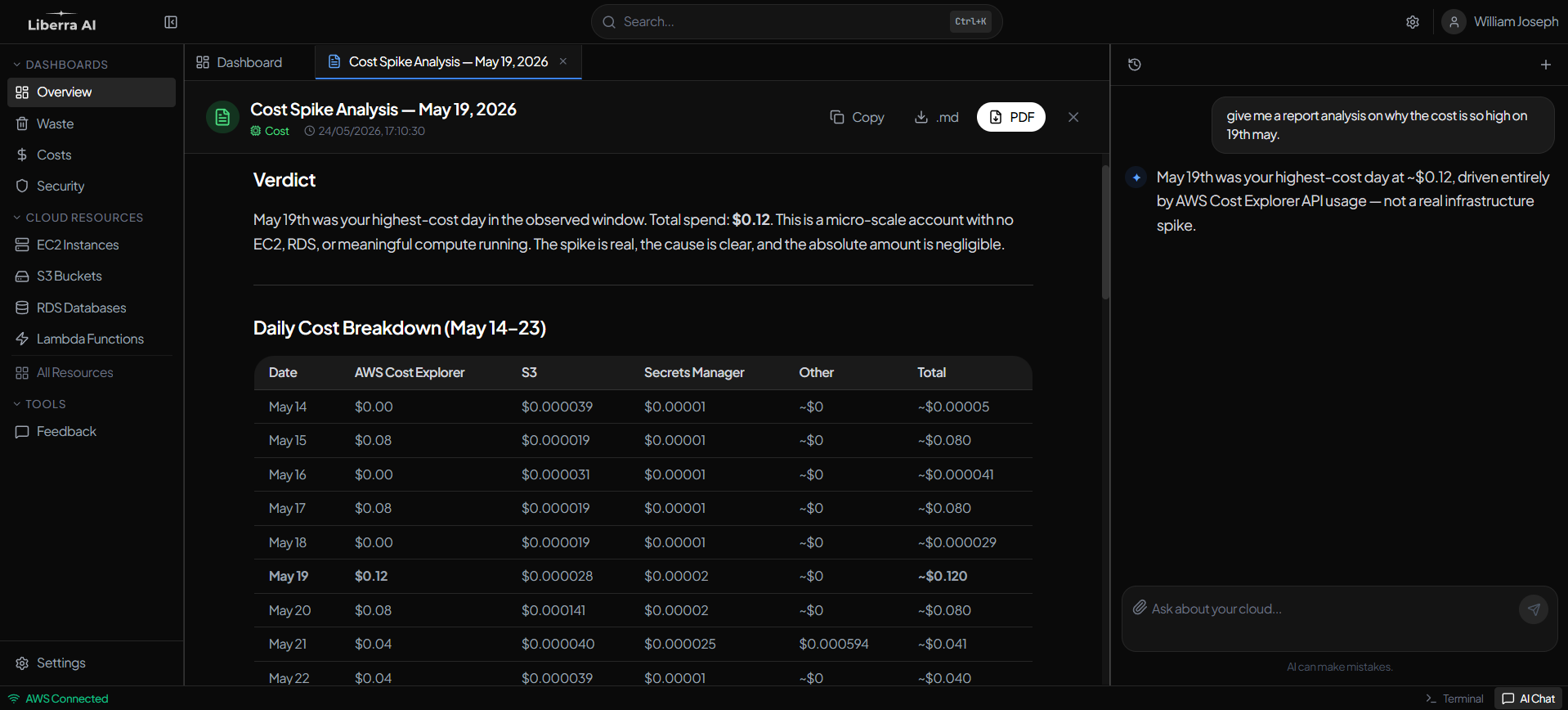Send the chat message
This screenshot has height=710, width=1568.
pos(1534,609)
